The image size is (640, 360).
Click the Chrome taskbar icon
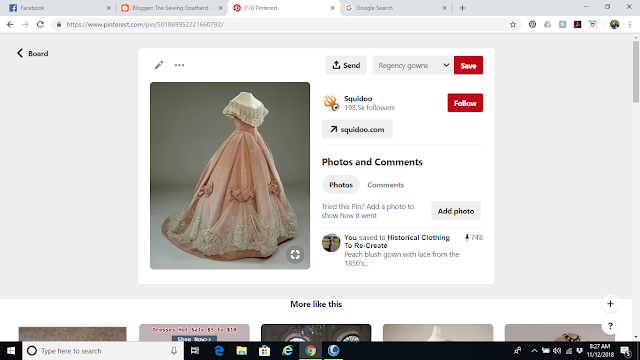click(311, 351)
